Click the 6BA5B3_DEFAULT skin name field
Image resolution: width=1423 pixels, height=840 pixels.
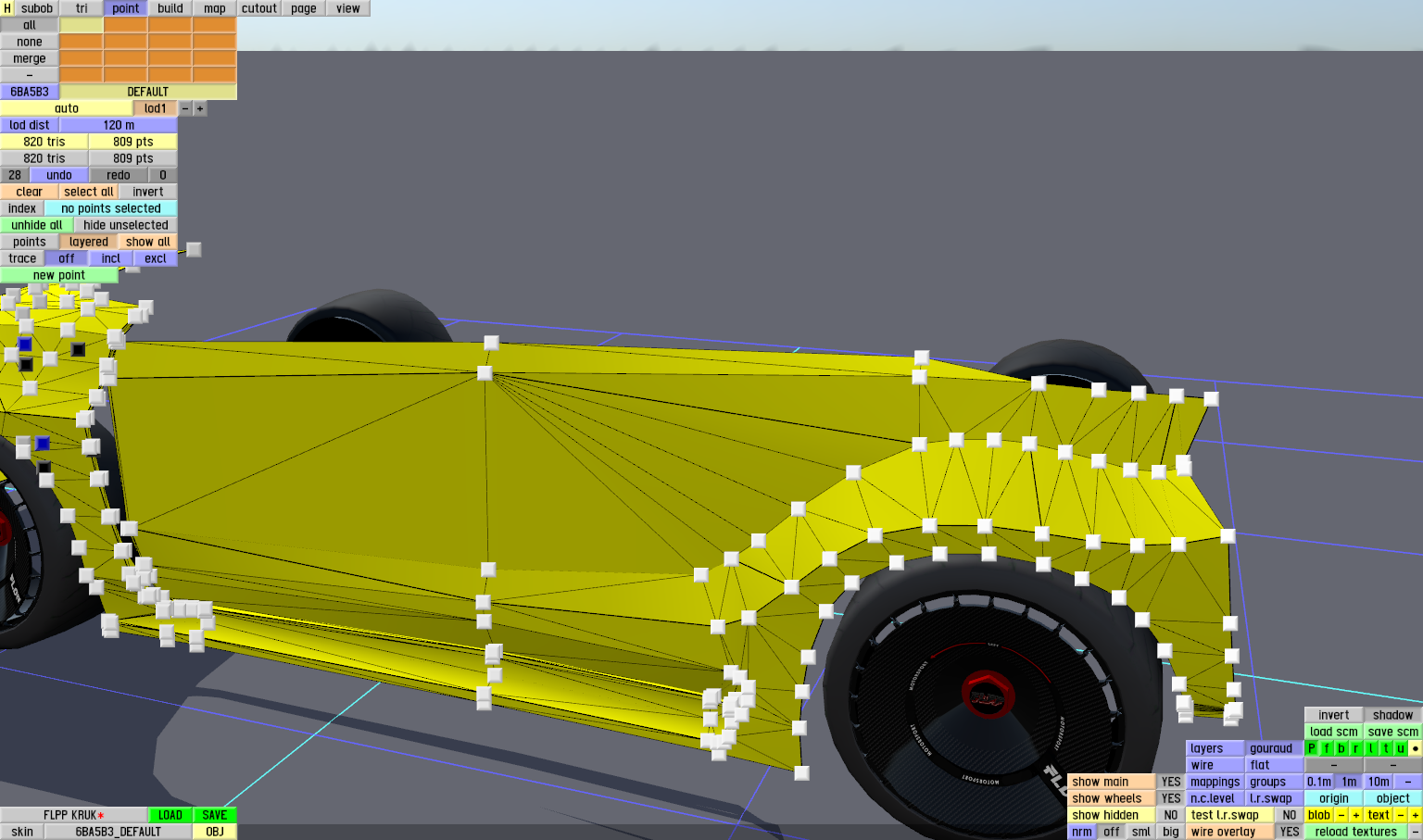tap(119, 832)
